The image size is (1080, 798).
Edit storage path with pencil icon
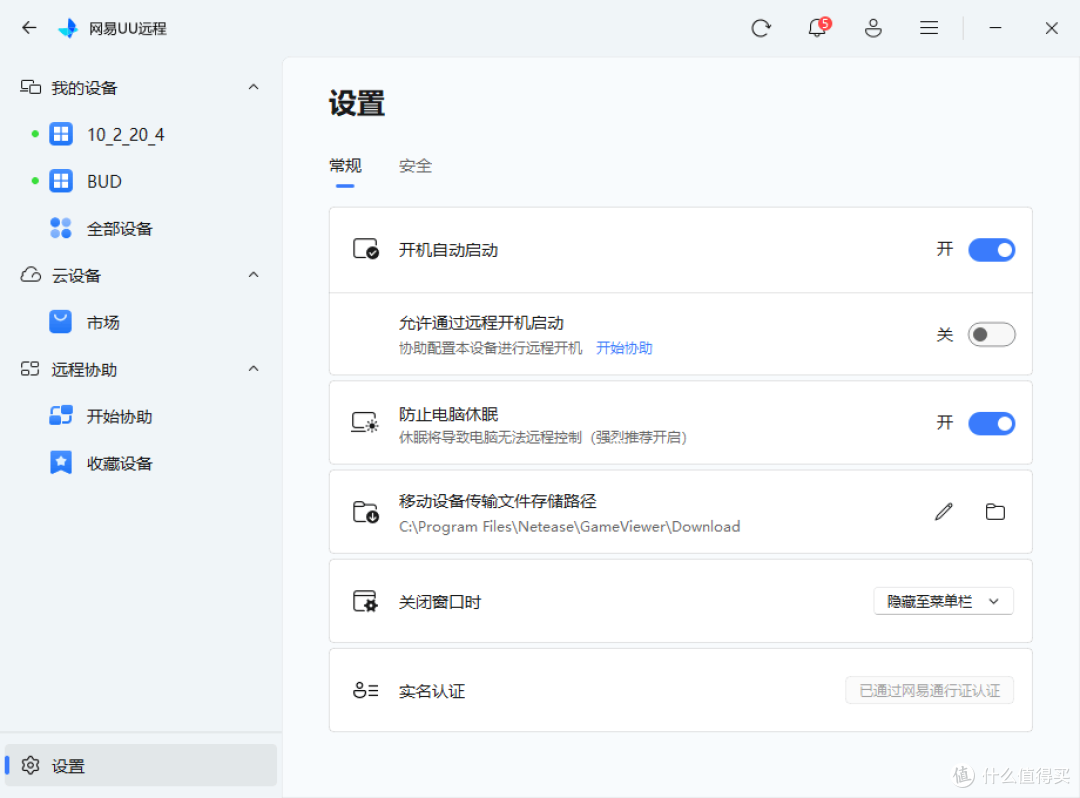(944, 512)
